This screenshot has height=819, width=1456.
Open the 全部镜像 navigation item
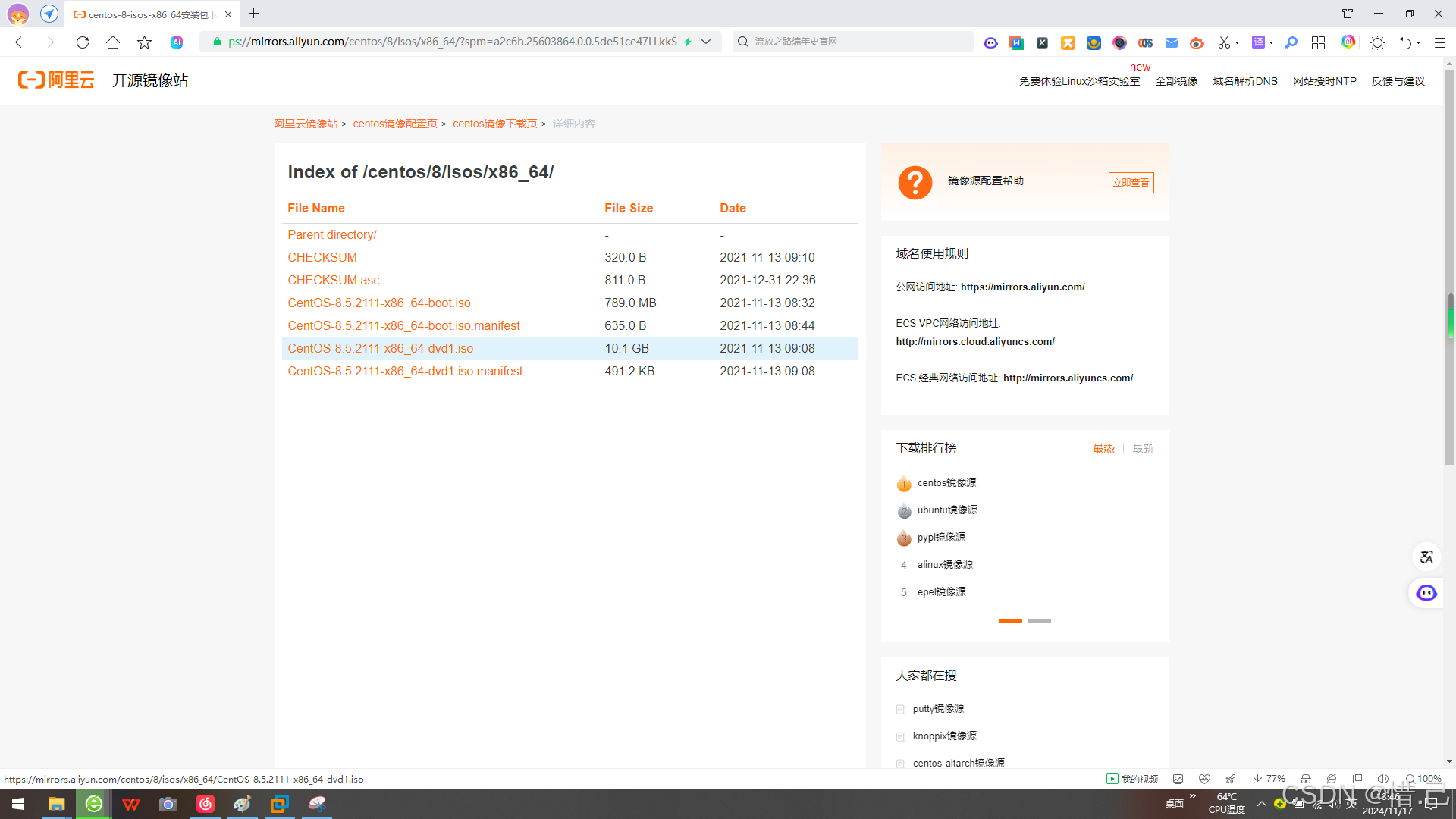click(x=1176, y=81)
